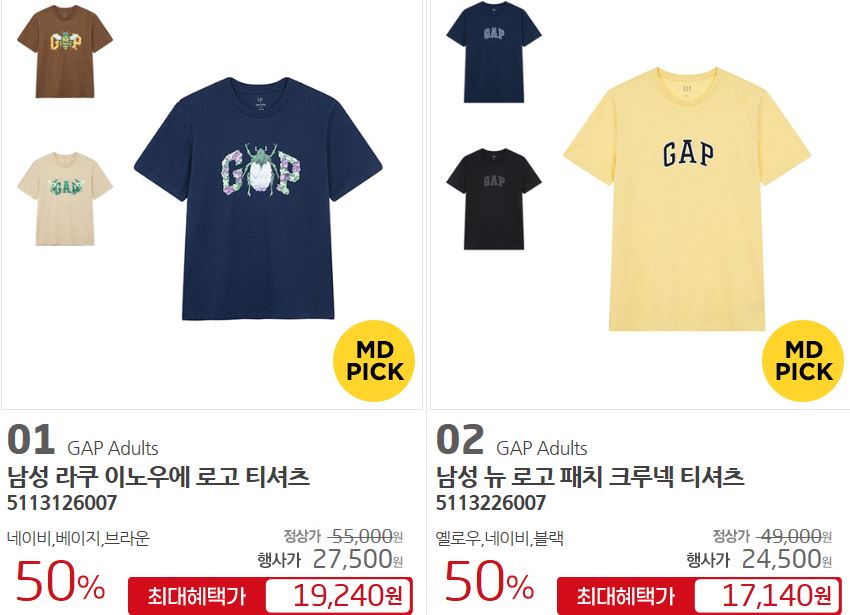The height and width of the screenshot is (615, 850).
Task: Click the GAP Adults brand label of product 02
Action: [x=542, y=449]
